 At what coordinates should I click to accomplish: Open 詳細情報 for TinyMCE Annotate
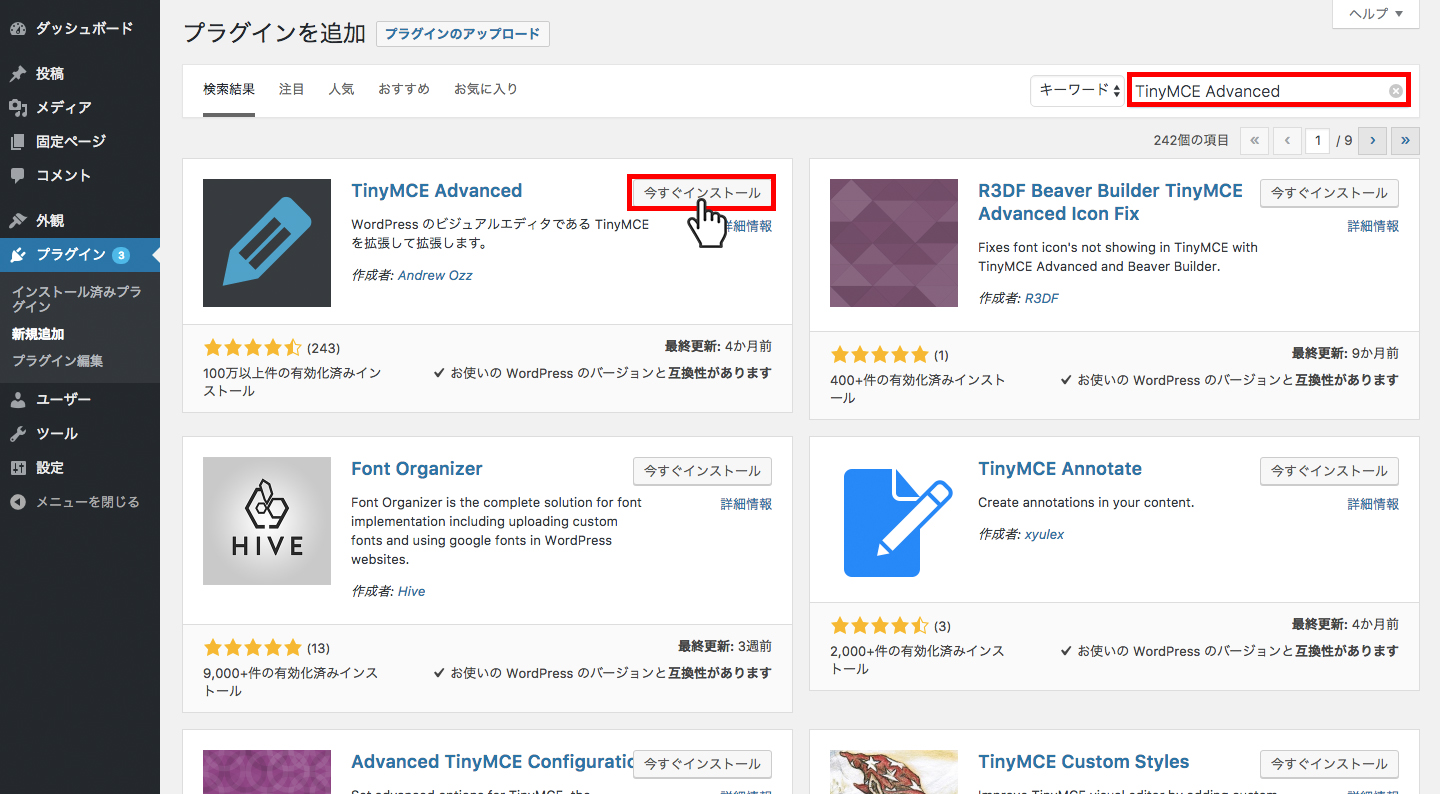pyautogui.click(x=1373, y=504)
